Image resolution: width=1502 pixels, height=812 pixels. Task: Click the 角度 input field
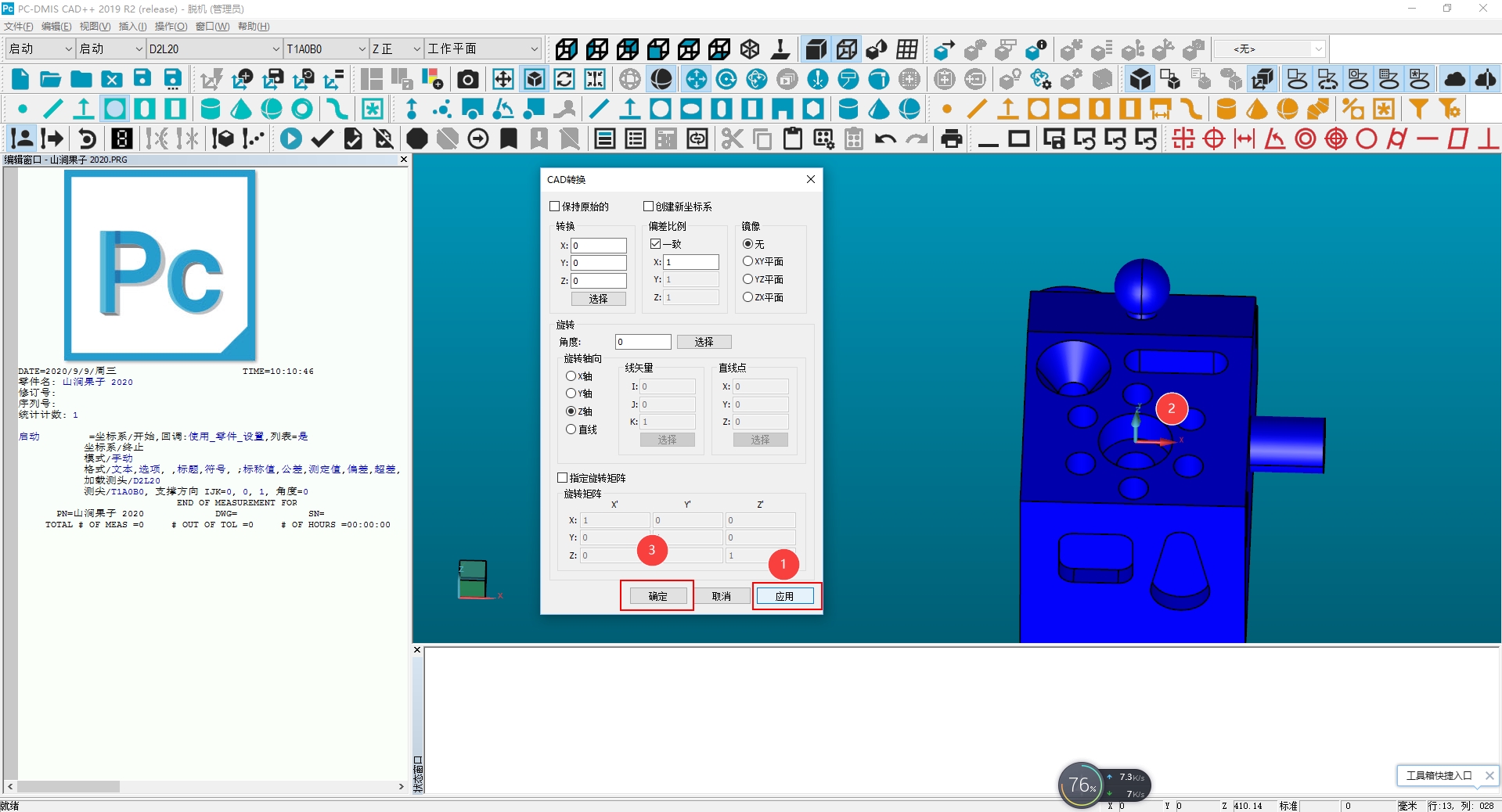[x=643, y=342]
